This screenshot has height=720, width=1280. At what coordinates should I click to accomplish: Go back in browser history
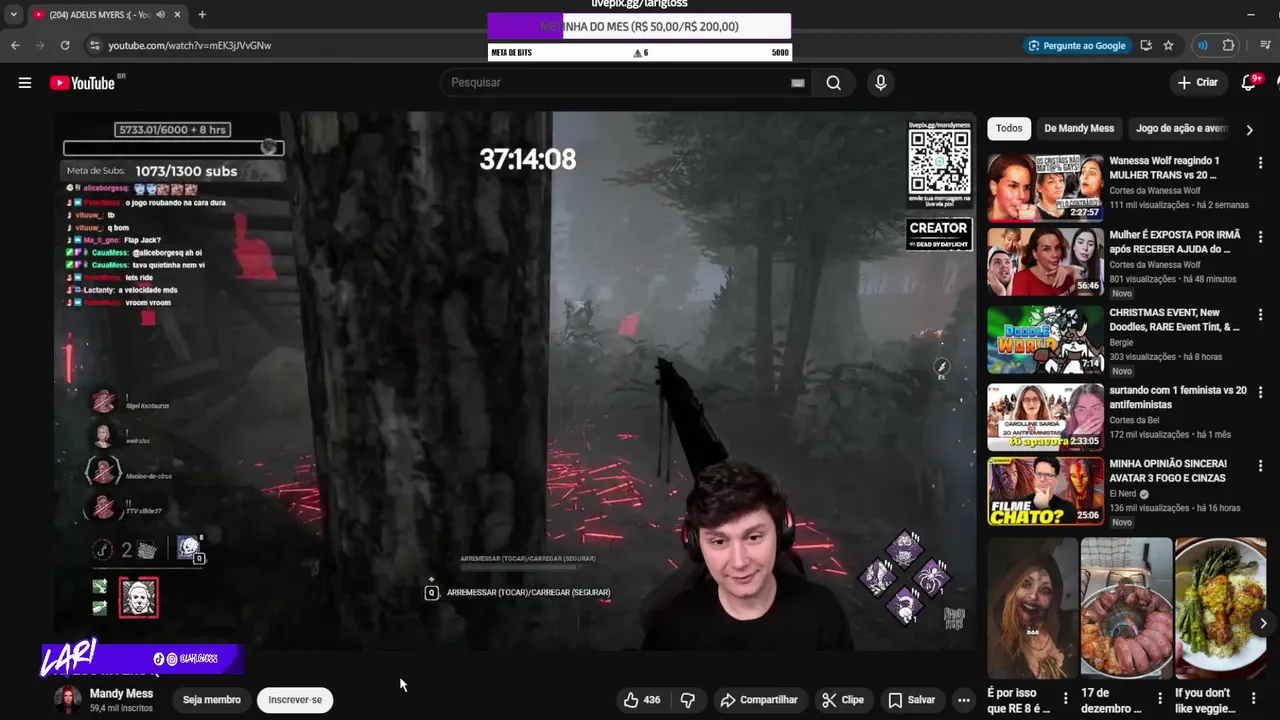[15, 45]
